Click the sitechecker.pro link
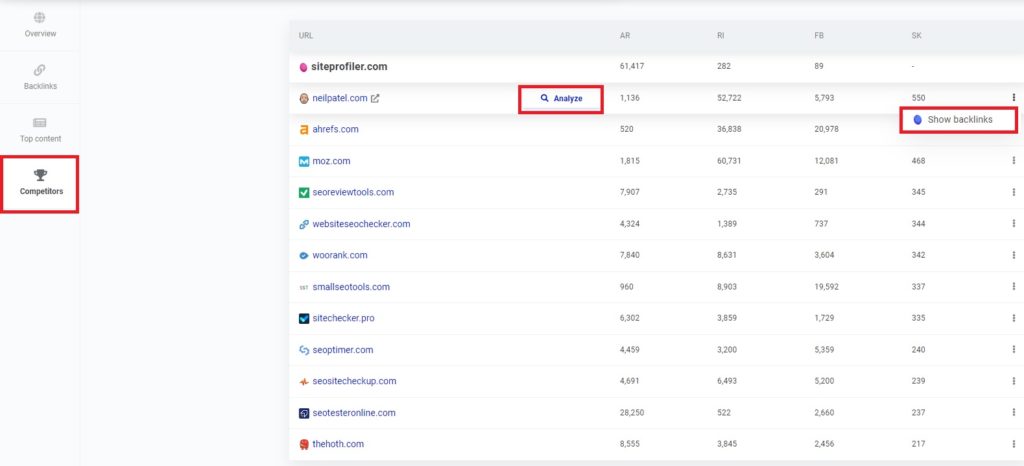 tap(343, 318)
